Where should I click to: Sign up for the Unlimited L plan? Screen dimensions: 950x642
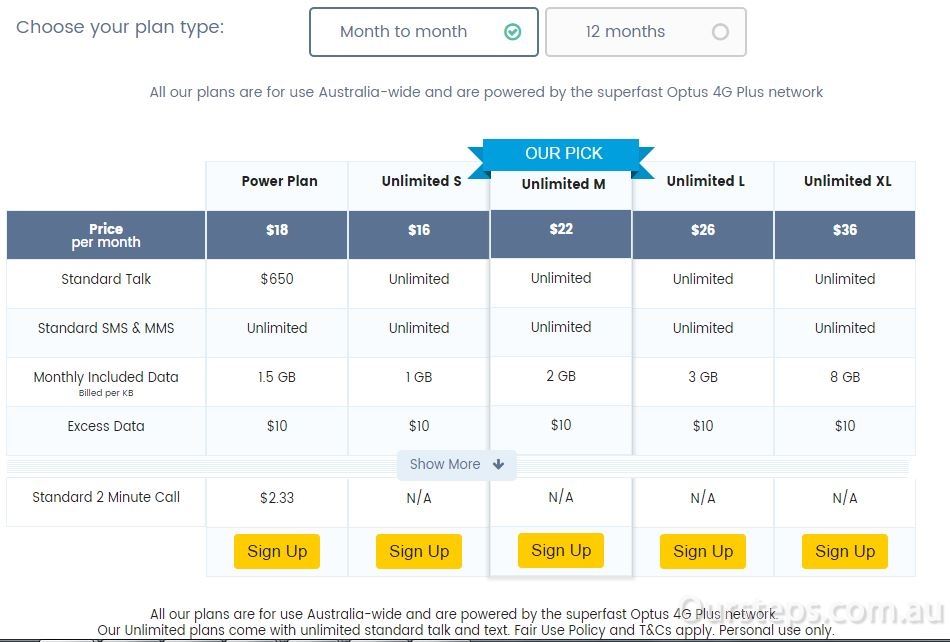click(x=703, y=551)
